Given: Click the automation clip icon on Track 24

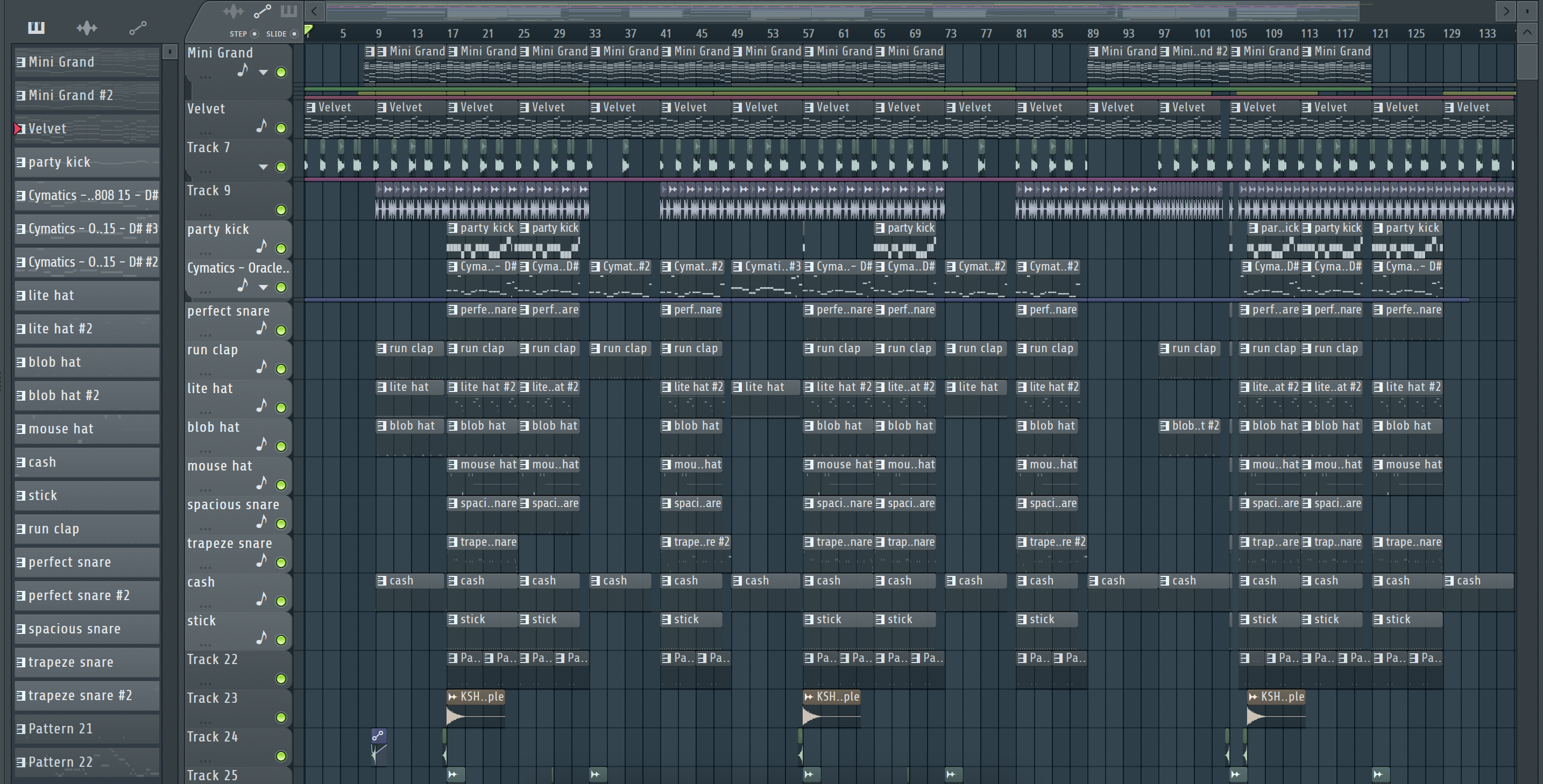Looking at the screenshot, I should tap(378, 736).
